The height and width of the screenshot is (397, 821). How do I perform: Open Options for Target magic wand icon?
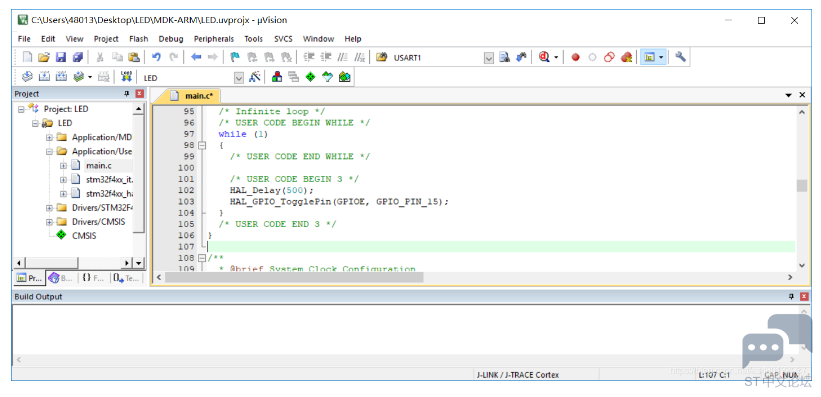point(254,77)
